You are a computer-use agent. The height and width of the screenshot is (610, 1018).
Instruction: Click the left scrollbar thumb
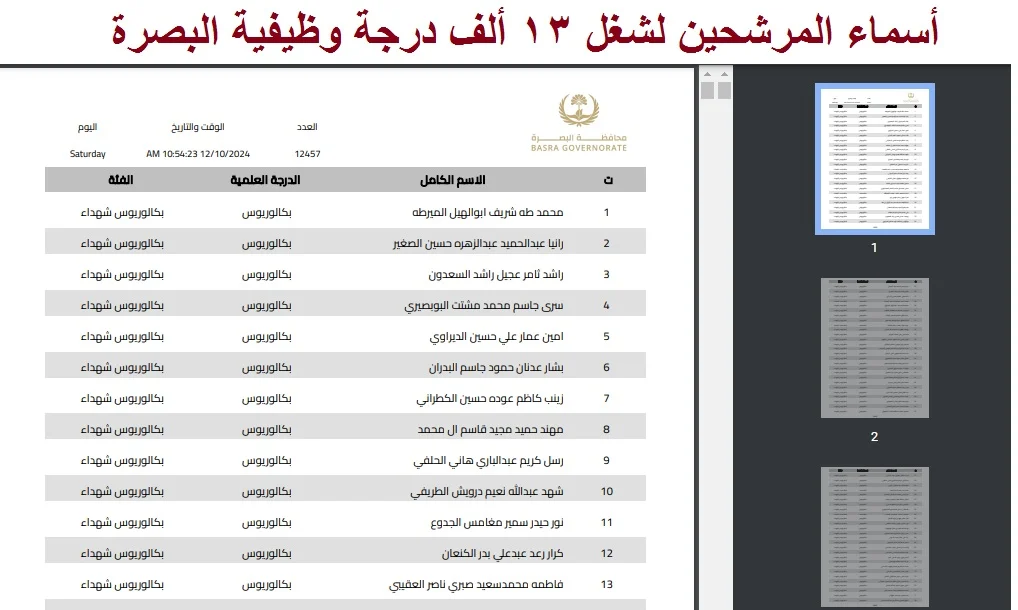coord(708,91)
